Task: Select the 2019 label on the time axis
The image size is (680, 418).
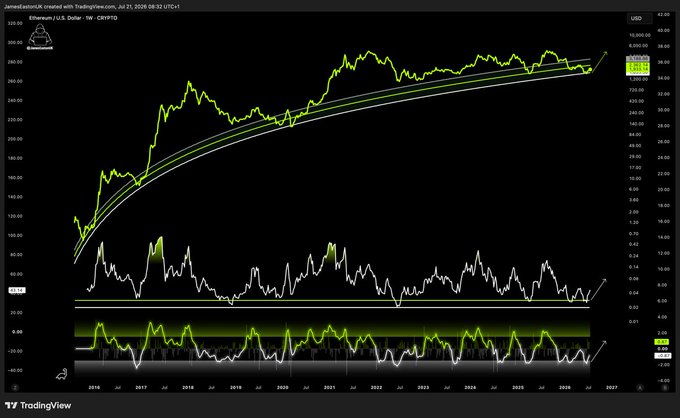Action: point(235,387)
